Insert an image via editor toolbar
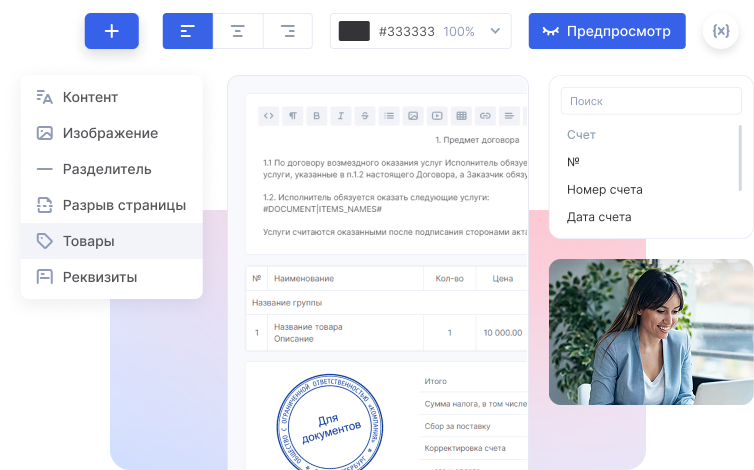 pyautogui.click(x=413, y=115)
